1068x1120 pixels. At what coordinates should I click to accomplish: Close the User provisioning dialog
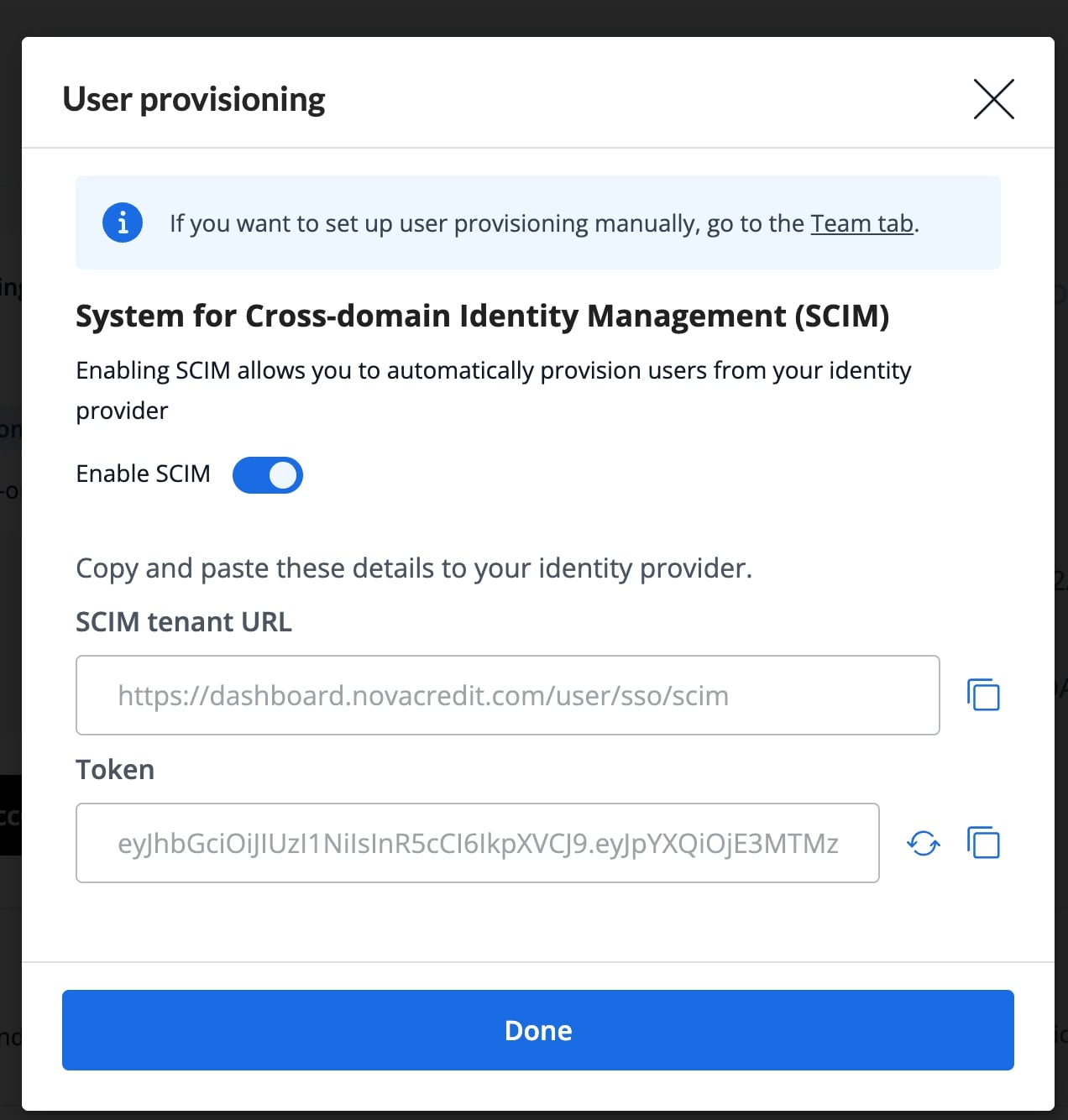tap(993, 99)
